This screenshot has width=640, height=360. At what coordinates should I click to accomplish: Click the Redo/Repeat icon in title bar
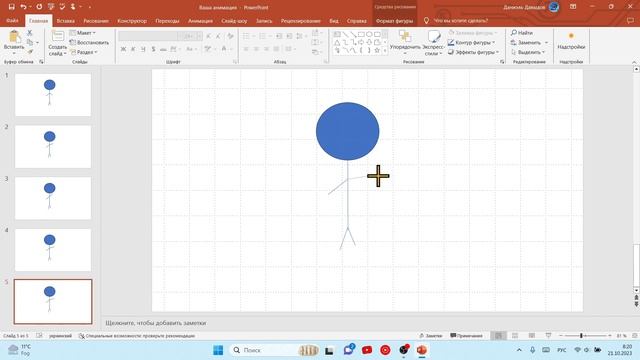point(39,7)
